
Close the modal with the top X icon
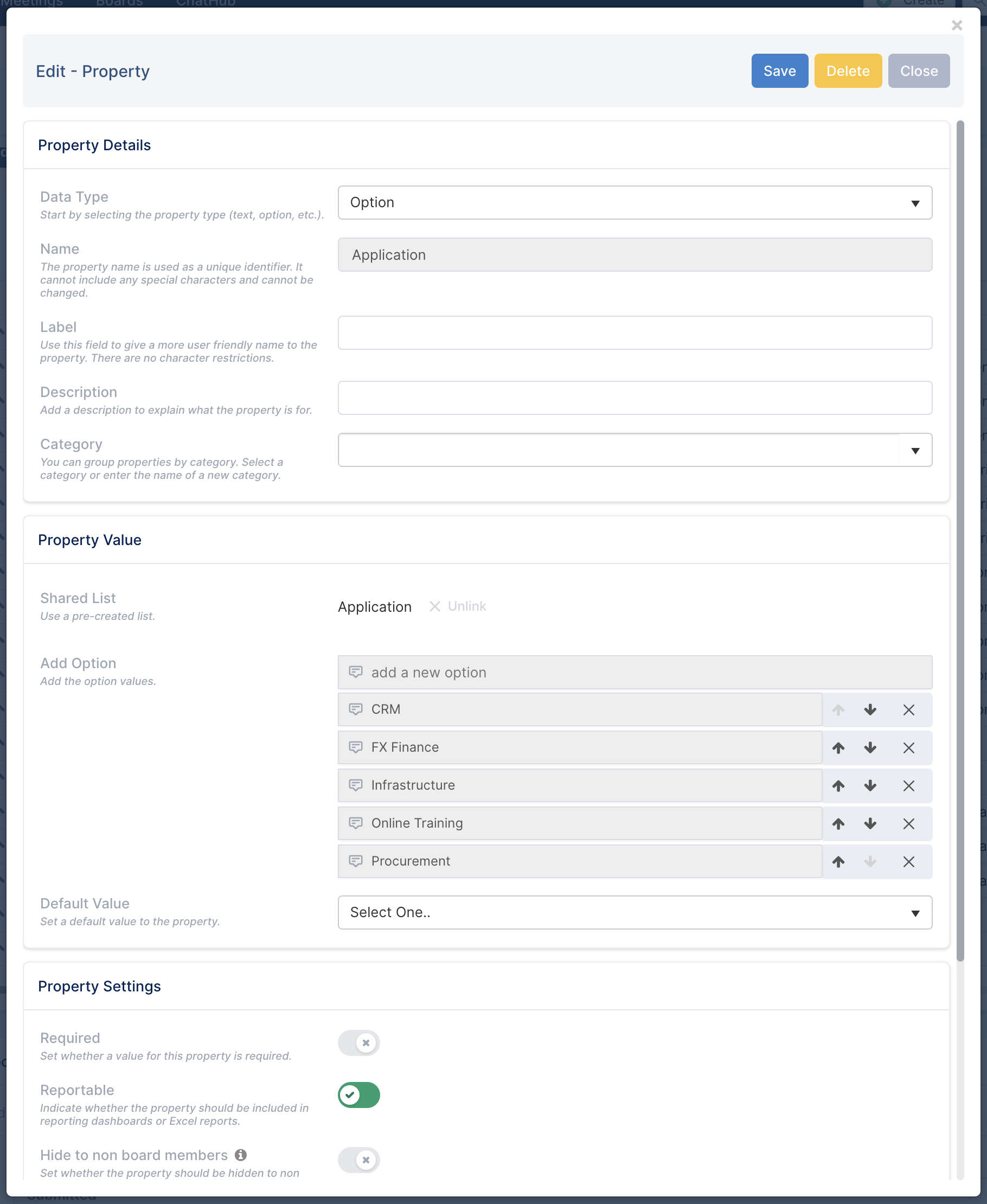[957, 25]
